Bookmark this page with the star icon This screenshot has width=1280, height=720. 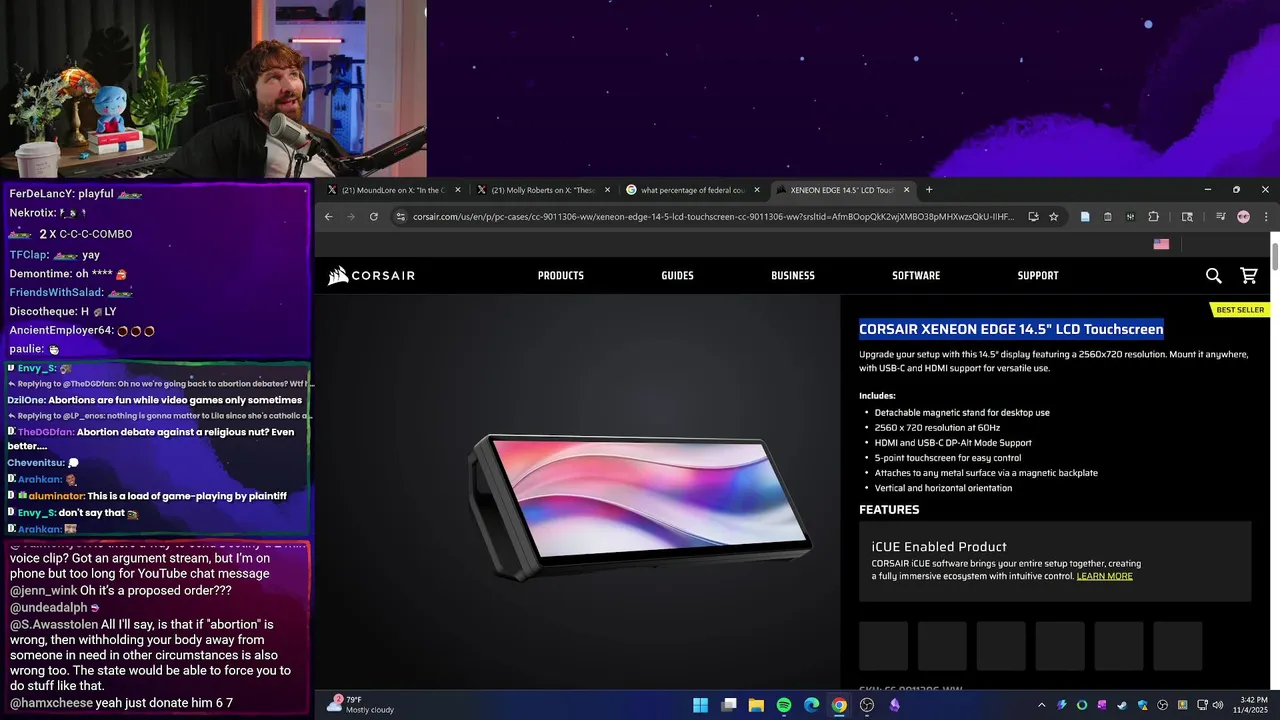1053,216
